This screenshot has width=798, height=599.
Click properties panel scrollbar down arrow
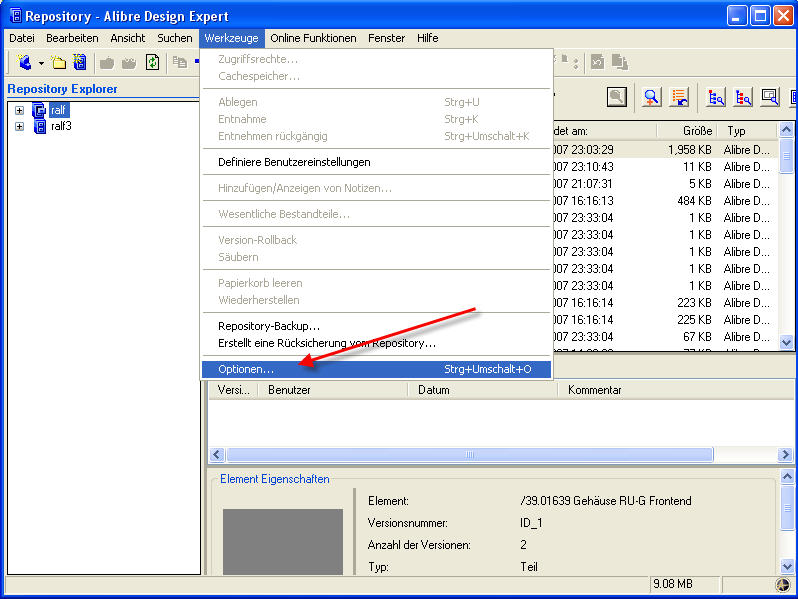[x=787, y=566]
